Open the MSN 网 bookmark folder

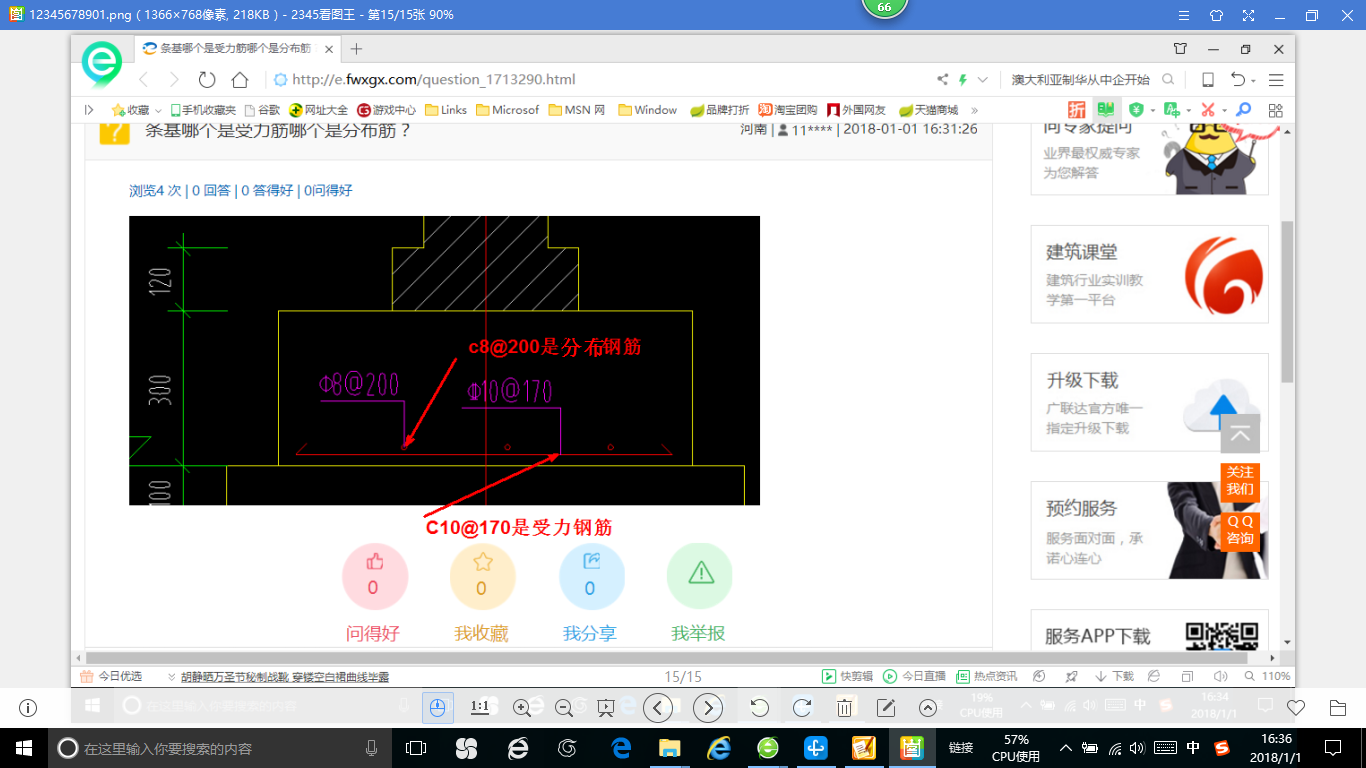(576, 110)
